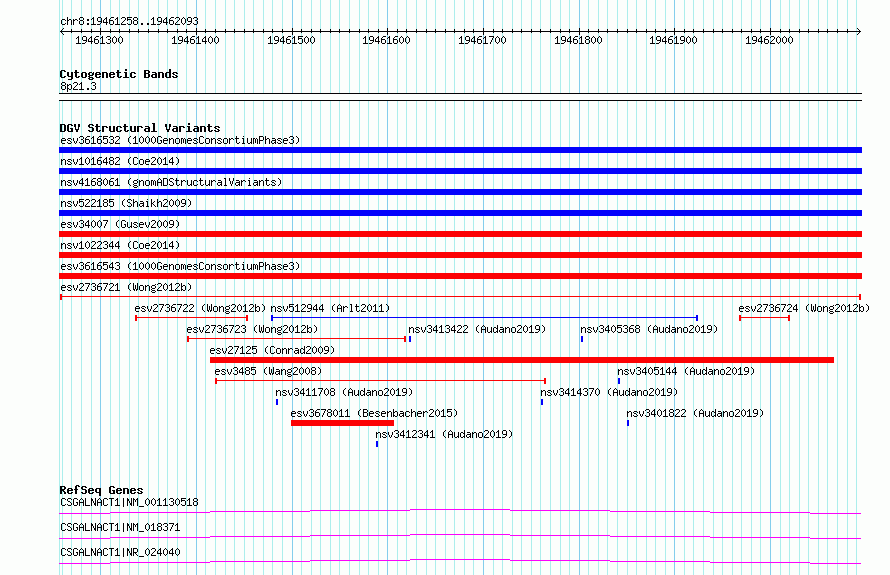890x575 pixels.
Task: Open esv2736722 (Wong2012b) label
Action: [x=200, y=308]
